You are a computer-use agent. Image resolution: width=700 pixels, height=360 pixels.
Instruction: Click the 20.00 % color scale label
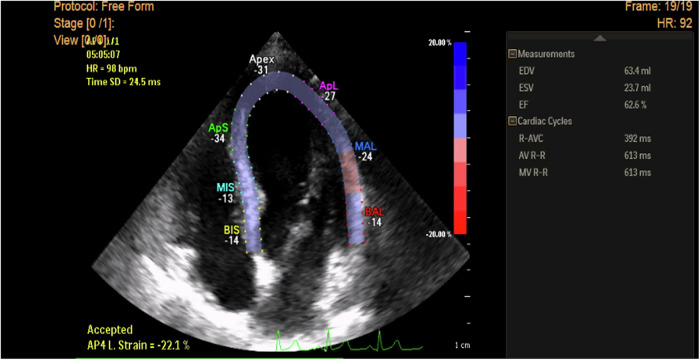(x=440, y=43)
